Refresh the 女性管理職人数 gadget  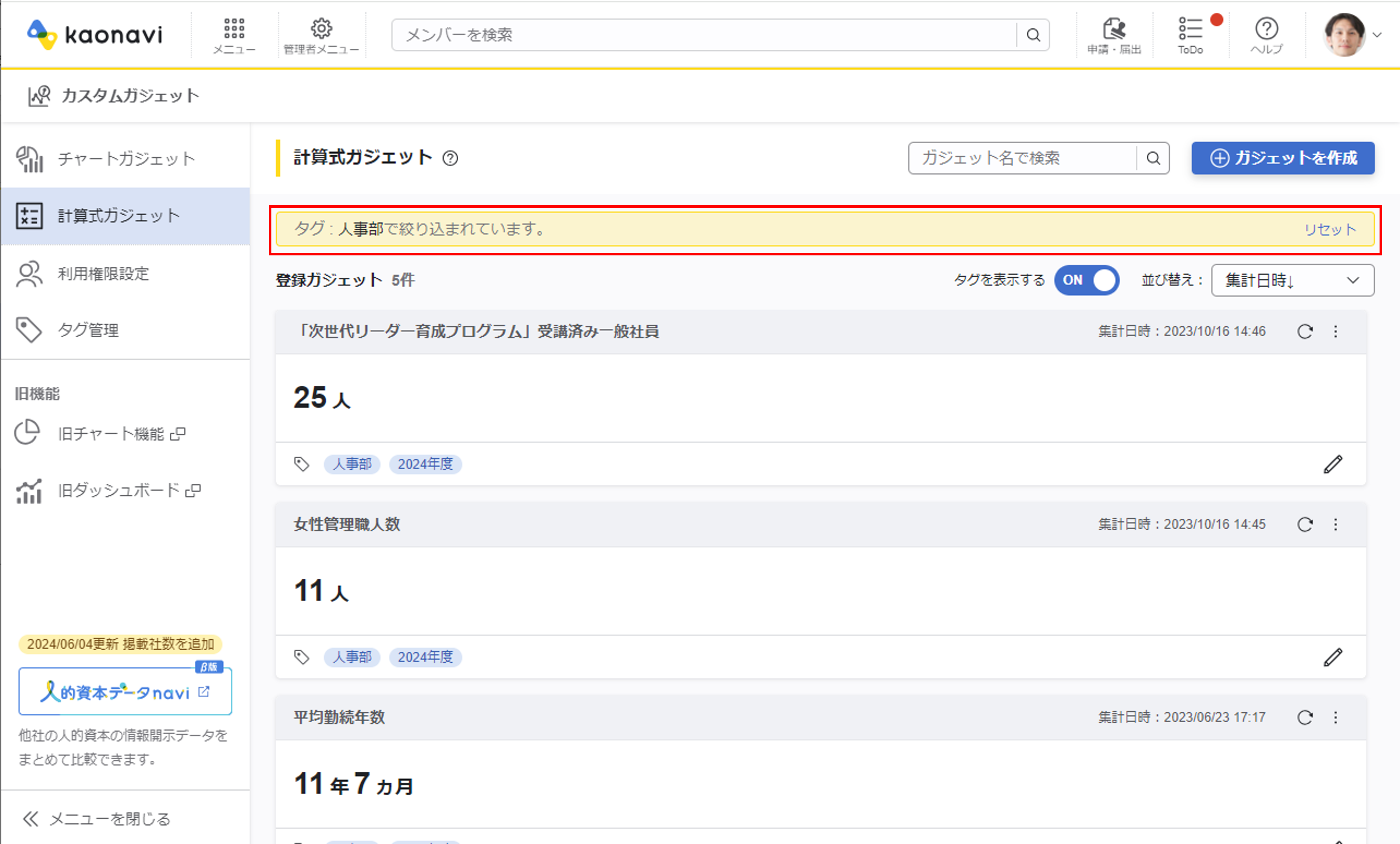(x=1305, y=524)
